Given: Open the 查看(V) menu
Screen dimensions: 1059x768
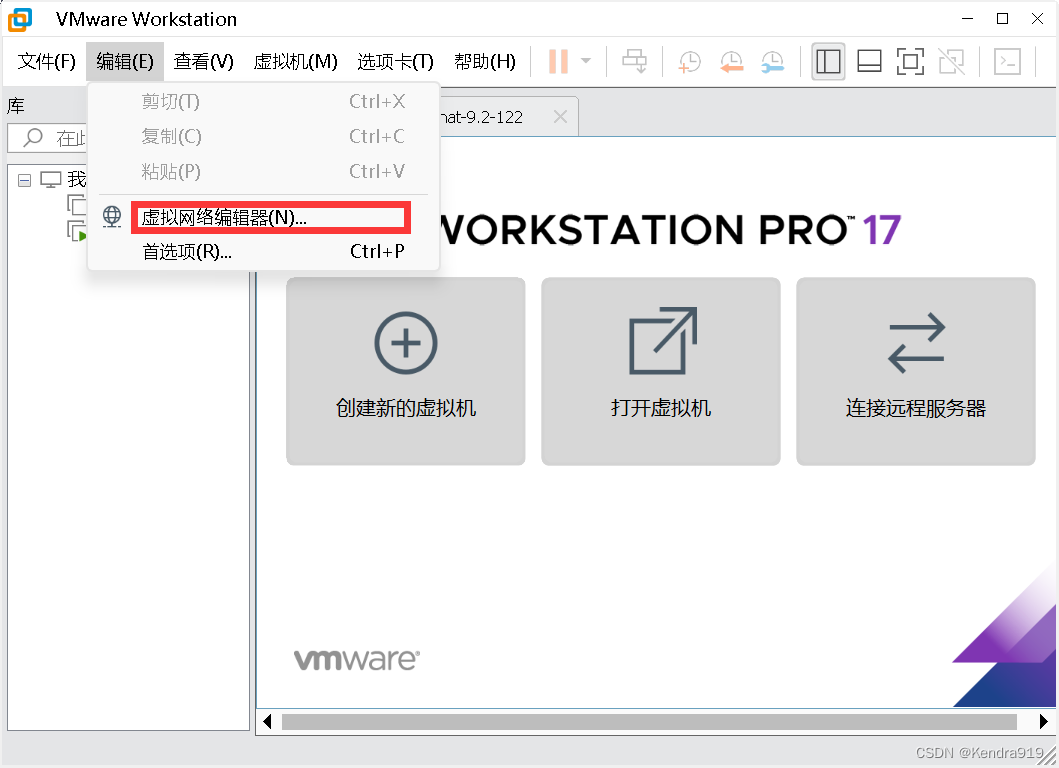Looking at the screenshot, I should [203, 61].
